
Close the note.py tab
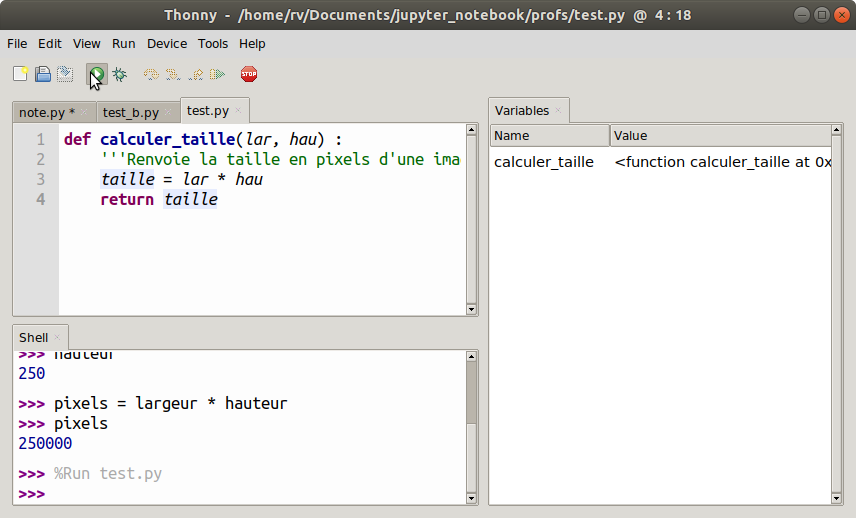pos(84,112)
